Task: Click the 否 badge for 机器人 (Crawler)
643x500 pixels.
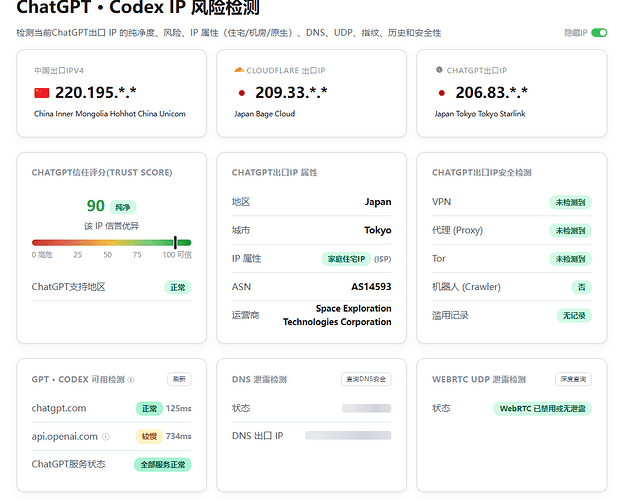Action: (x=581, y=287)
